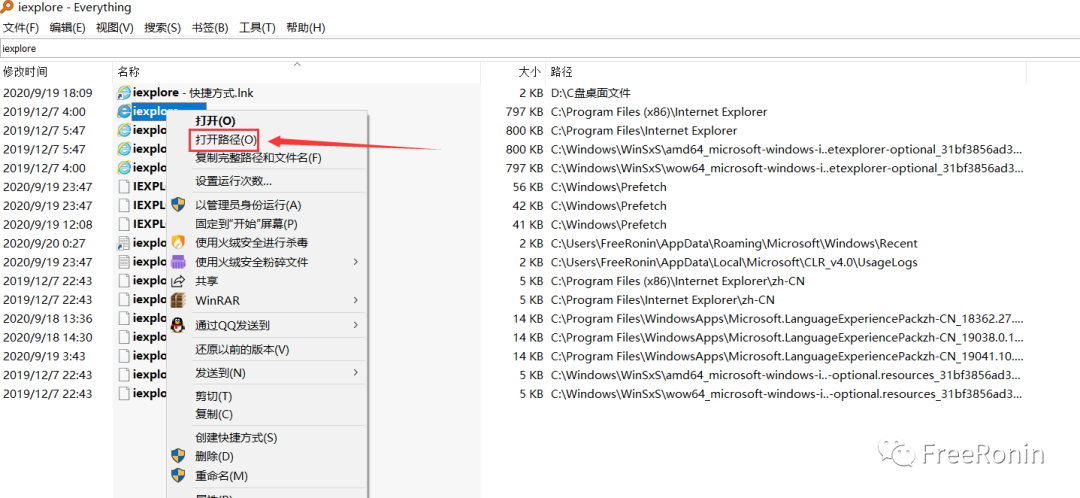Open the 书签(B) menu
Screen dimensions: 1080x498
(209, 28)
